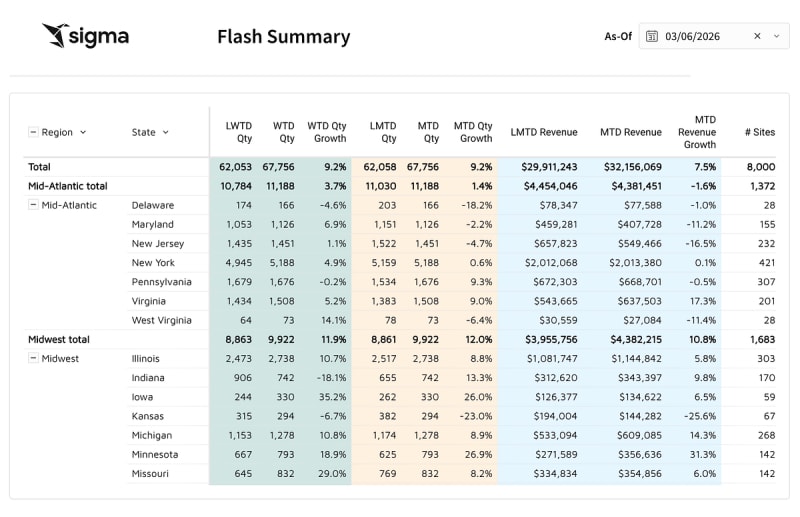Select the Midwest total row label
The height and width of the screenshot is (517, 800).
pyautogui.click(x=58, y=340)
